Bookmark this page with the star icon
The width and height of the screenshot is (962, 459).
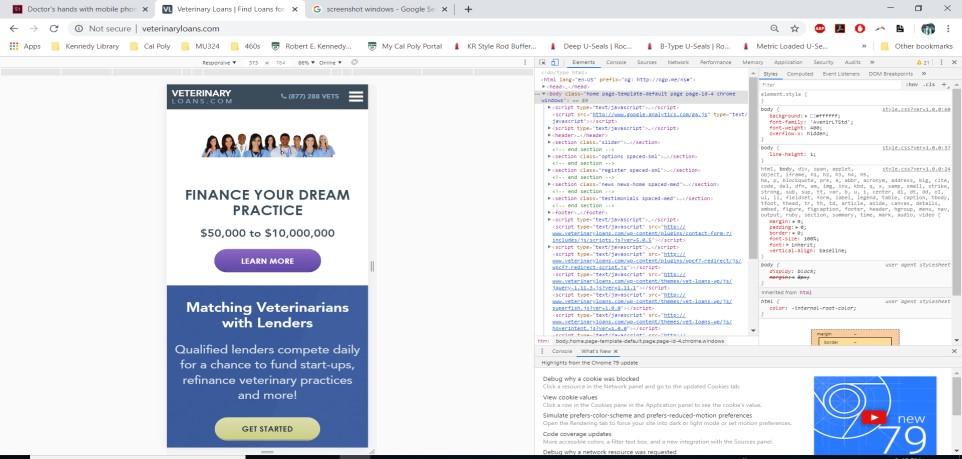coord(795,28)
